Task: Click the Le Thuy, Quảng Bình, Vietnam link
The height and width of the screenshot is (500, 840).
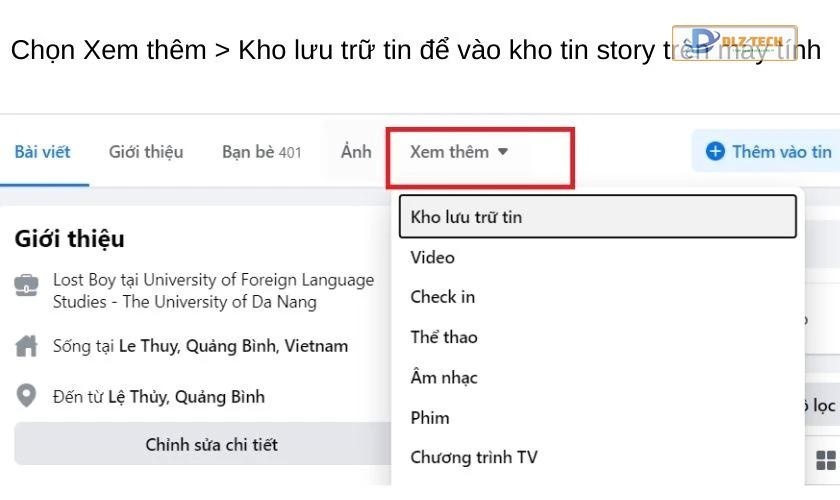Action: pos(233,347)
